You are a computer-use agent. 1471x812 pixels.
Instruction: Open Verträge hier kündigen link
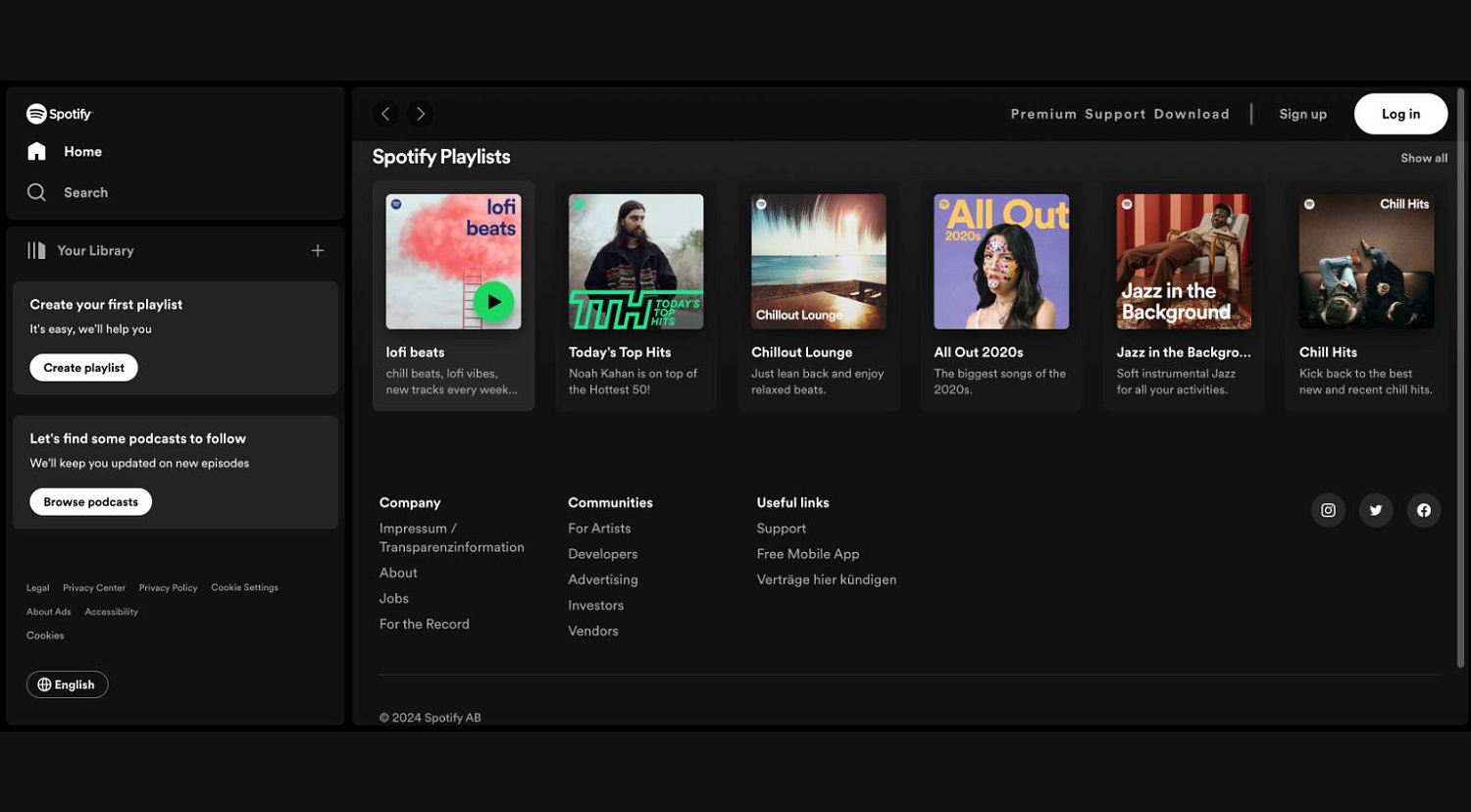(x=827, y=580)
